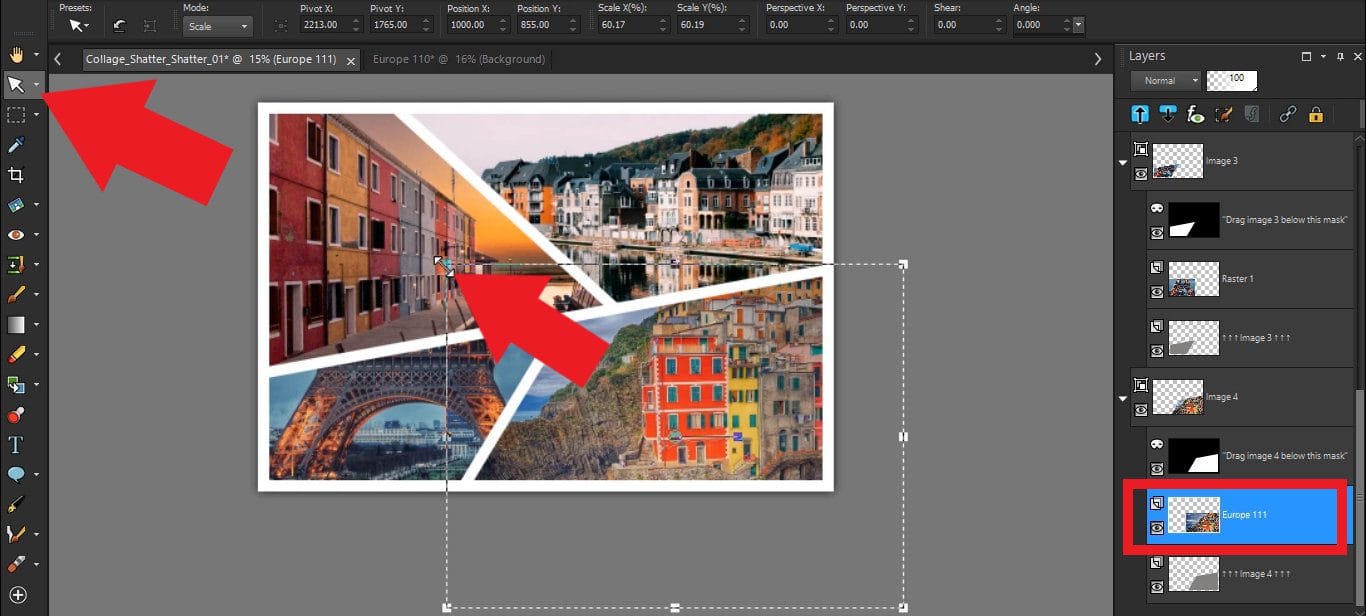Select the Paint Brush tool
This screenshot has width=1366, height=616.
[x=17, y=294]
